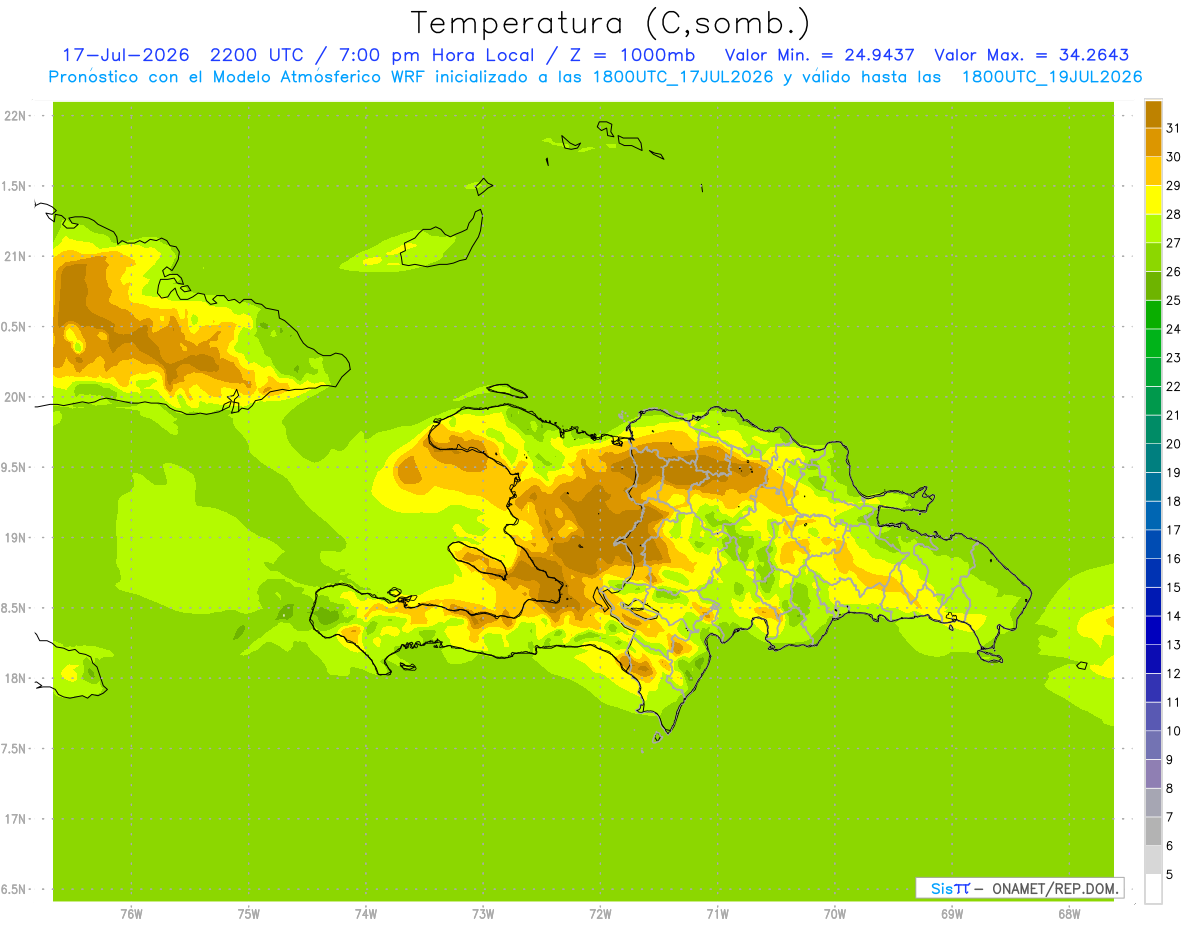Click legend value 20 on color scale
The width and height of the screenshot is (1200, 927).
[1173, 444]
